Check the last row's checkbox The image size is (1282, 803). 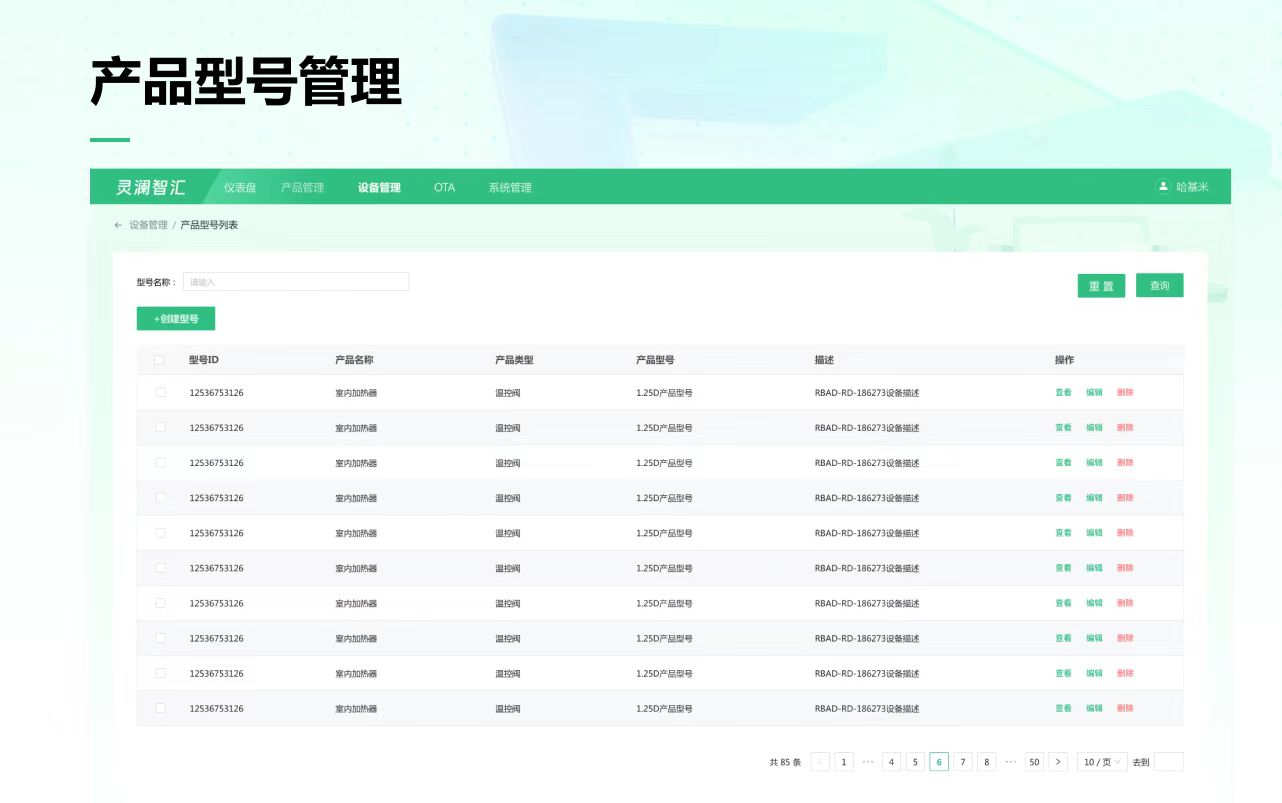tap(160, 708)
